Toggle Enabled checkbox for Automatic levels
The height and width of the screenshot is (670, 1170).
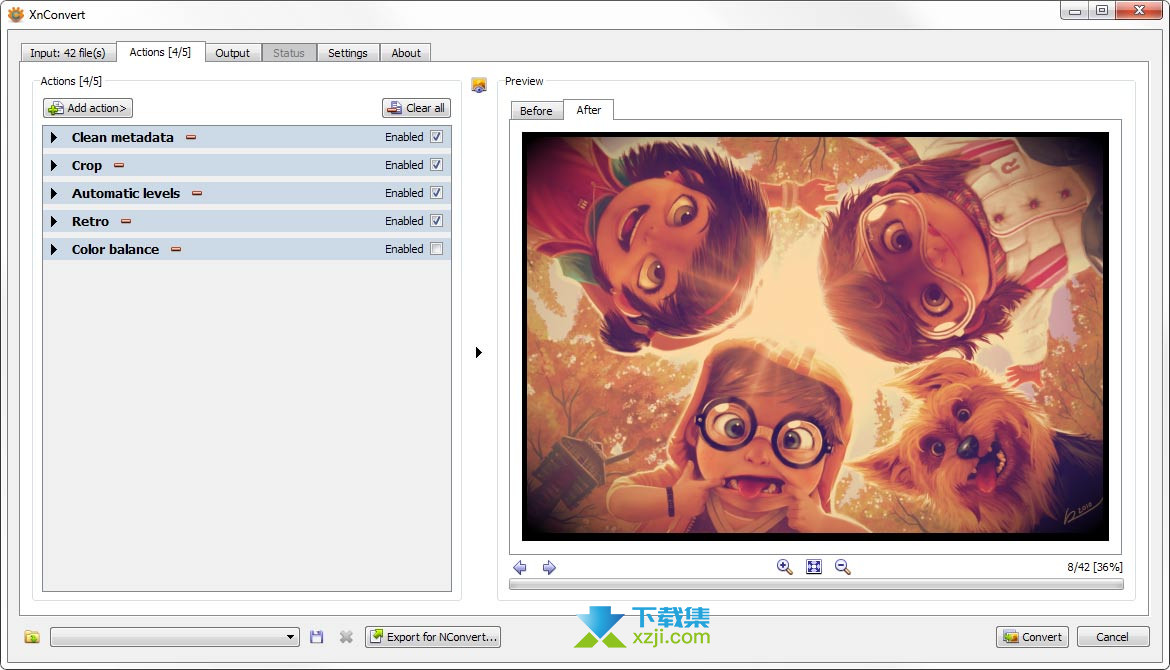click(437, 192)
